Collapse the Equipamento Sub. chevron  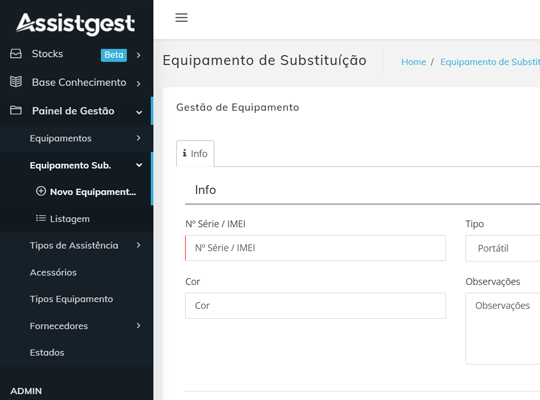coord(139,165)
